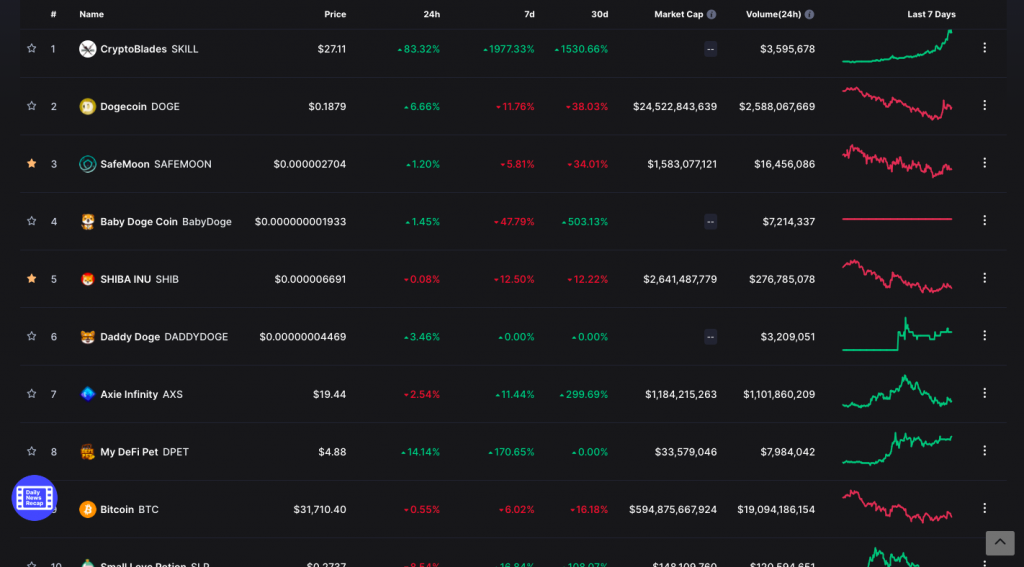Click Axie Infinity volume $1,101,860,209

(x=778, y=394)
